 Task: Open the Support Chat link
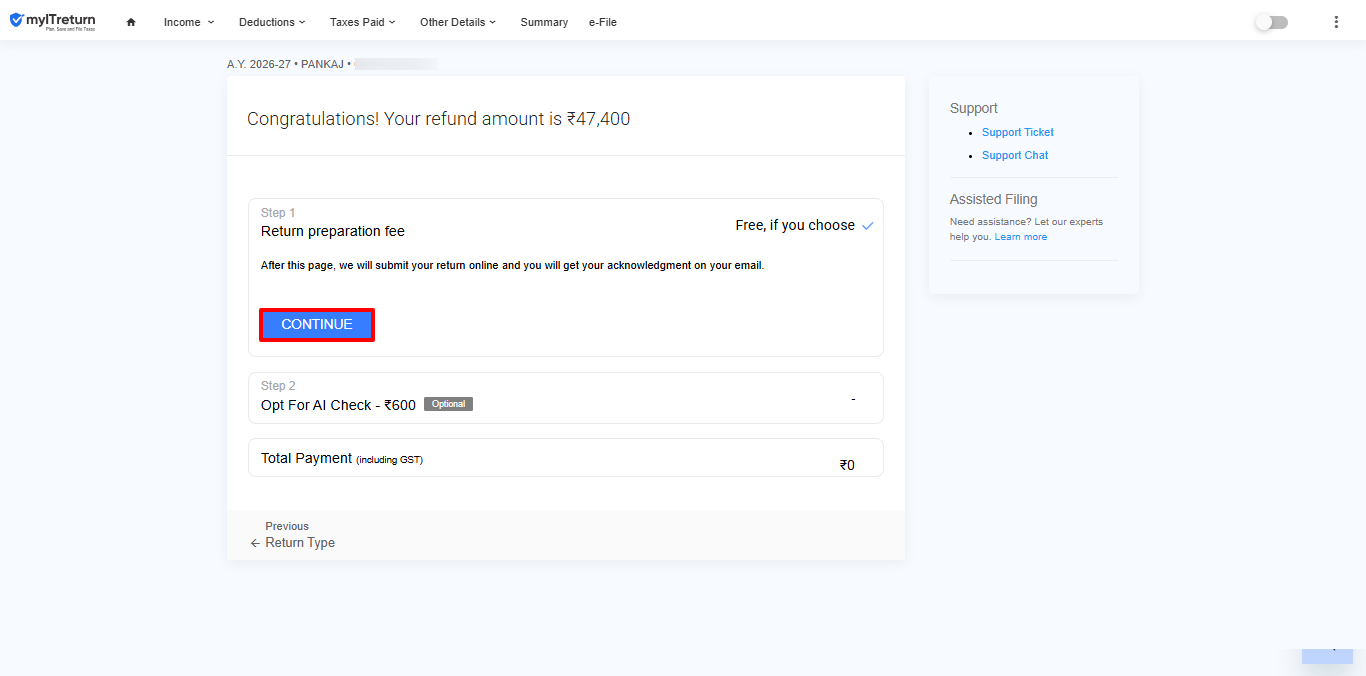[1015, 155]
